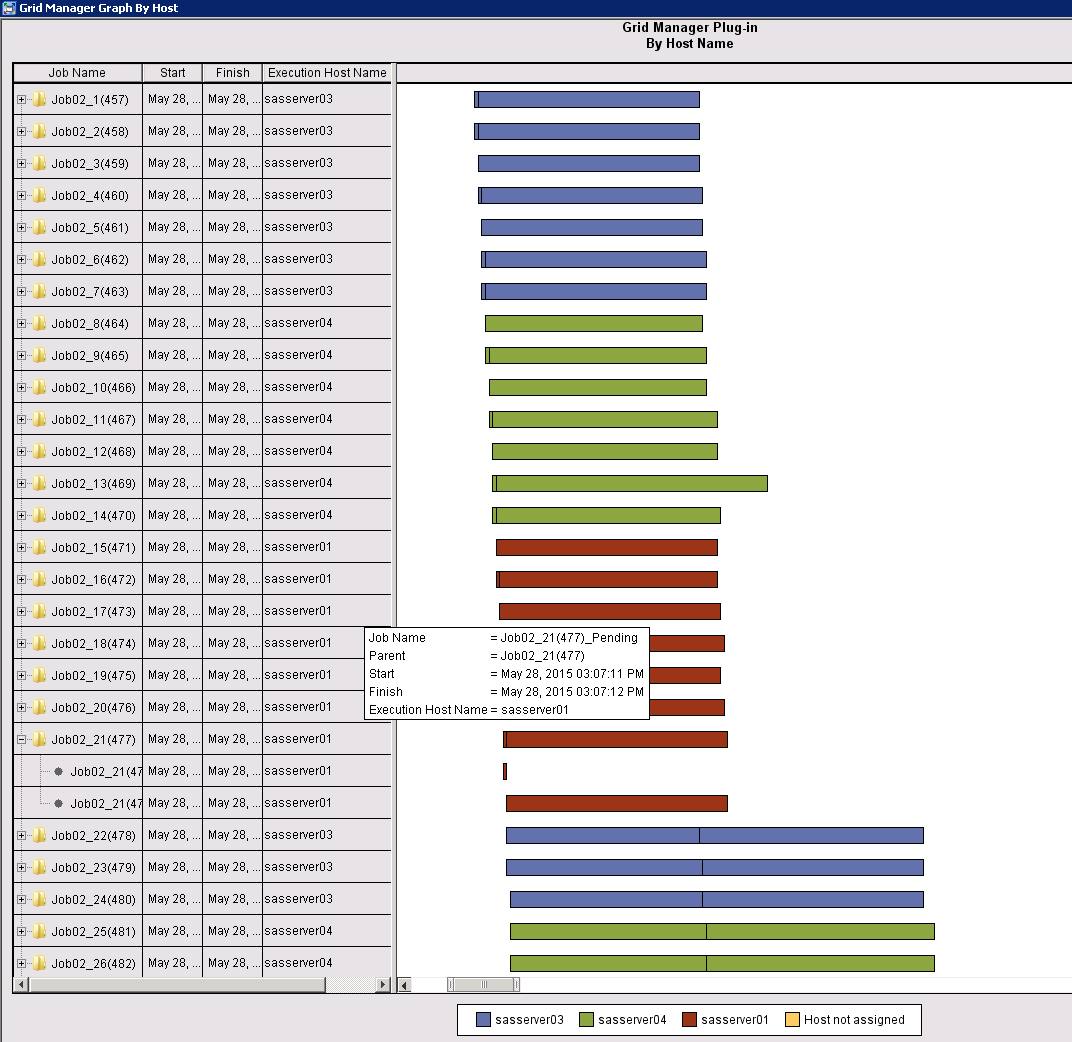
Task: Click sasserver01 in the Job02_15(471) row
Action: (x=298, y=547)
